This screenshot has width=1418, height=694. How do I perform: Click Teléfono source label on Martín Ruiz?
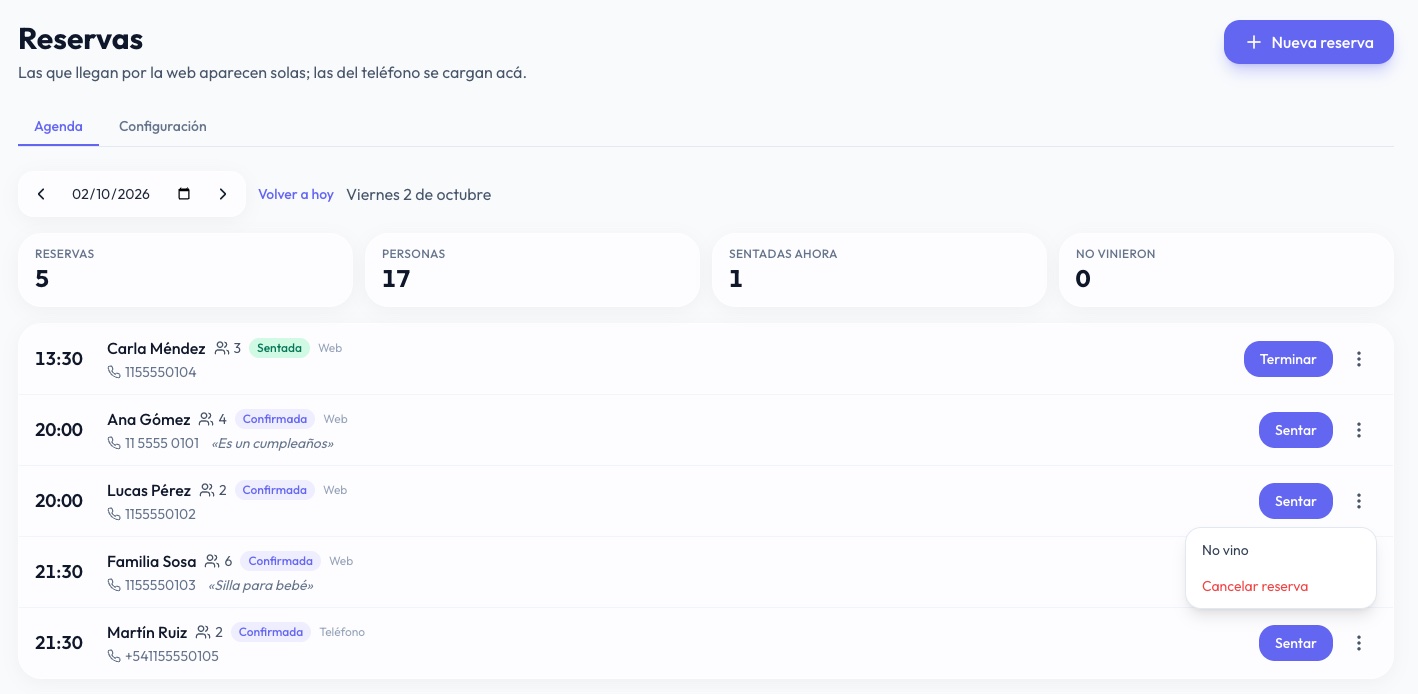point(342,632)
